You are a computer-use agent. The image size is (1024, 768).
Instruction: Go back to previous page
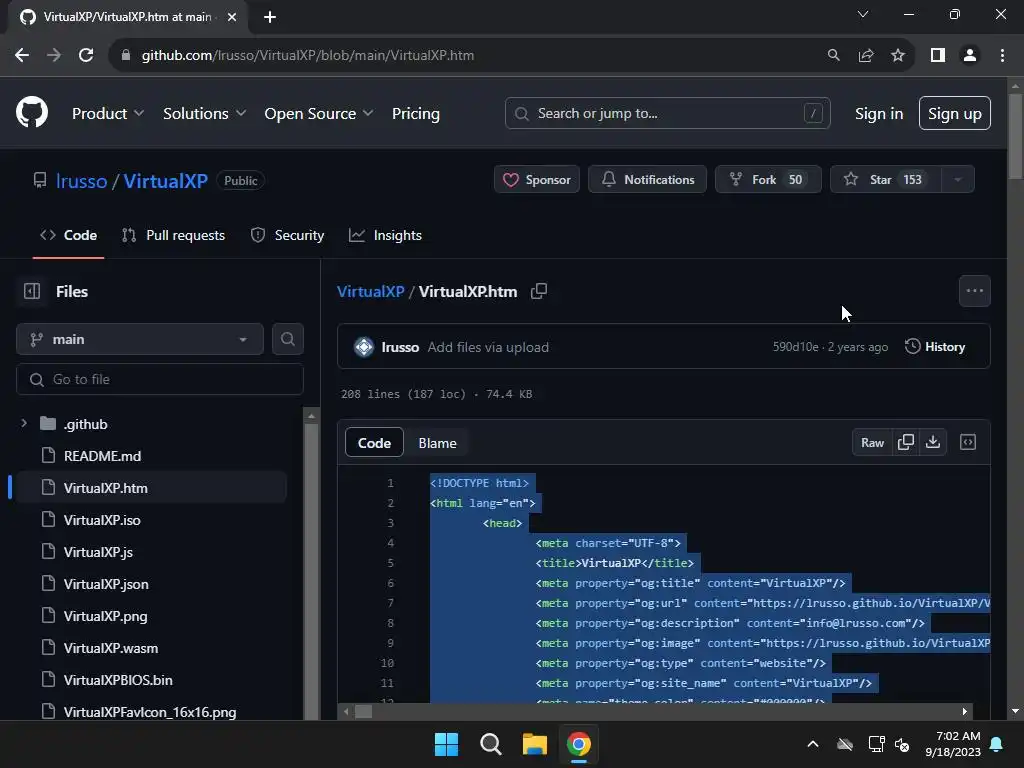(x=22, y=56)
